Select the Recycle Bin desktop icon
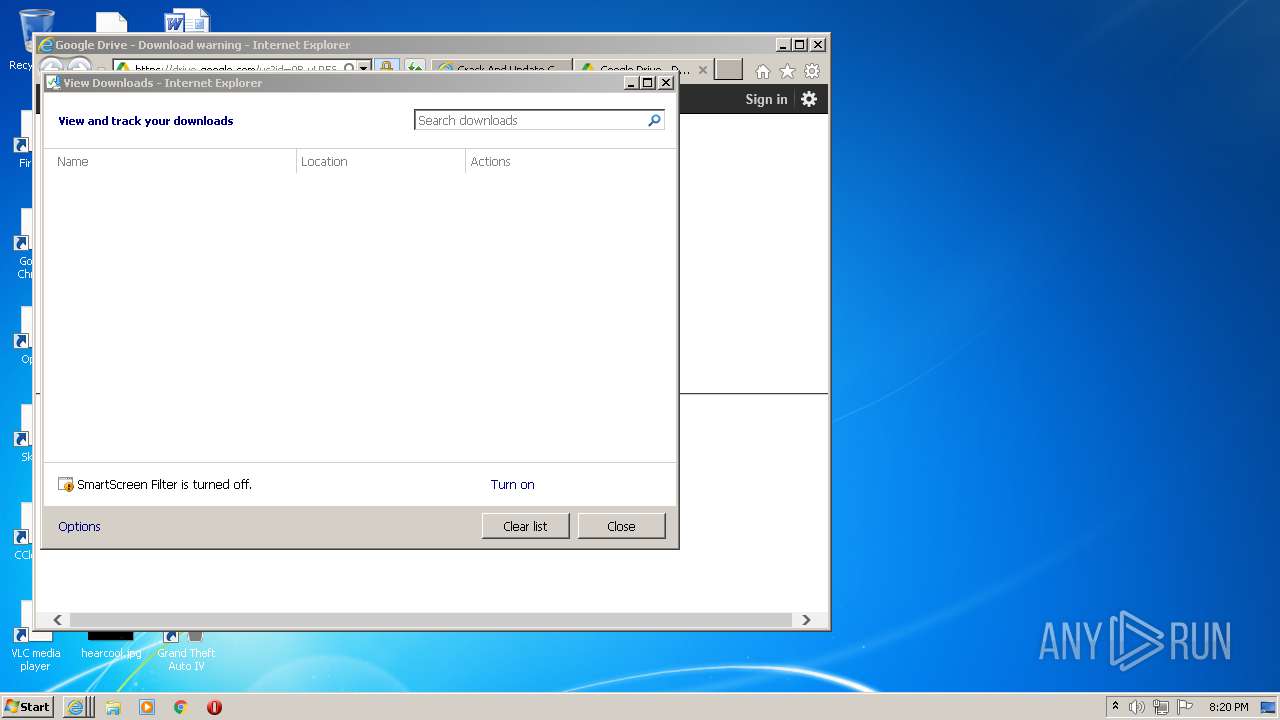This screenshot has height=720, width=1280. point(36,27)
